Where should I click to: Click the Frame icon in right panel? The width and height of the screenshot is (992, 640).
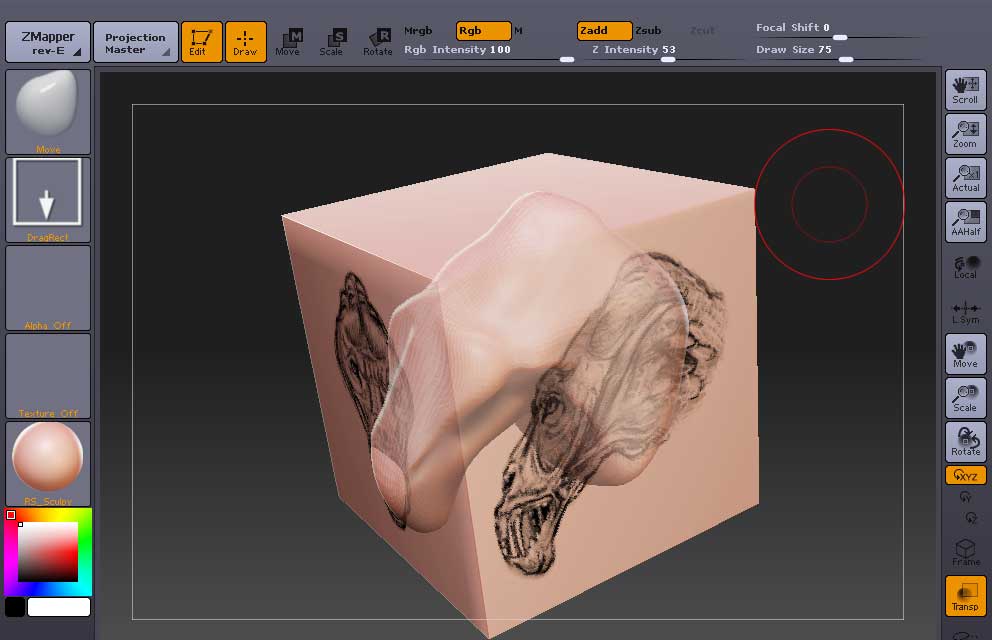point(965,552)
